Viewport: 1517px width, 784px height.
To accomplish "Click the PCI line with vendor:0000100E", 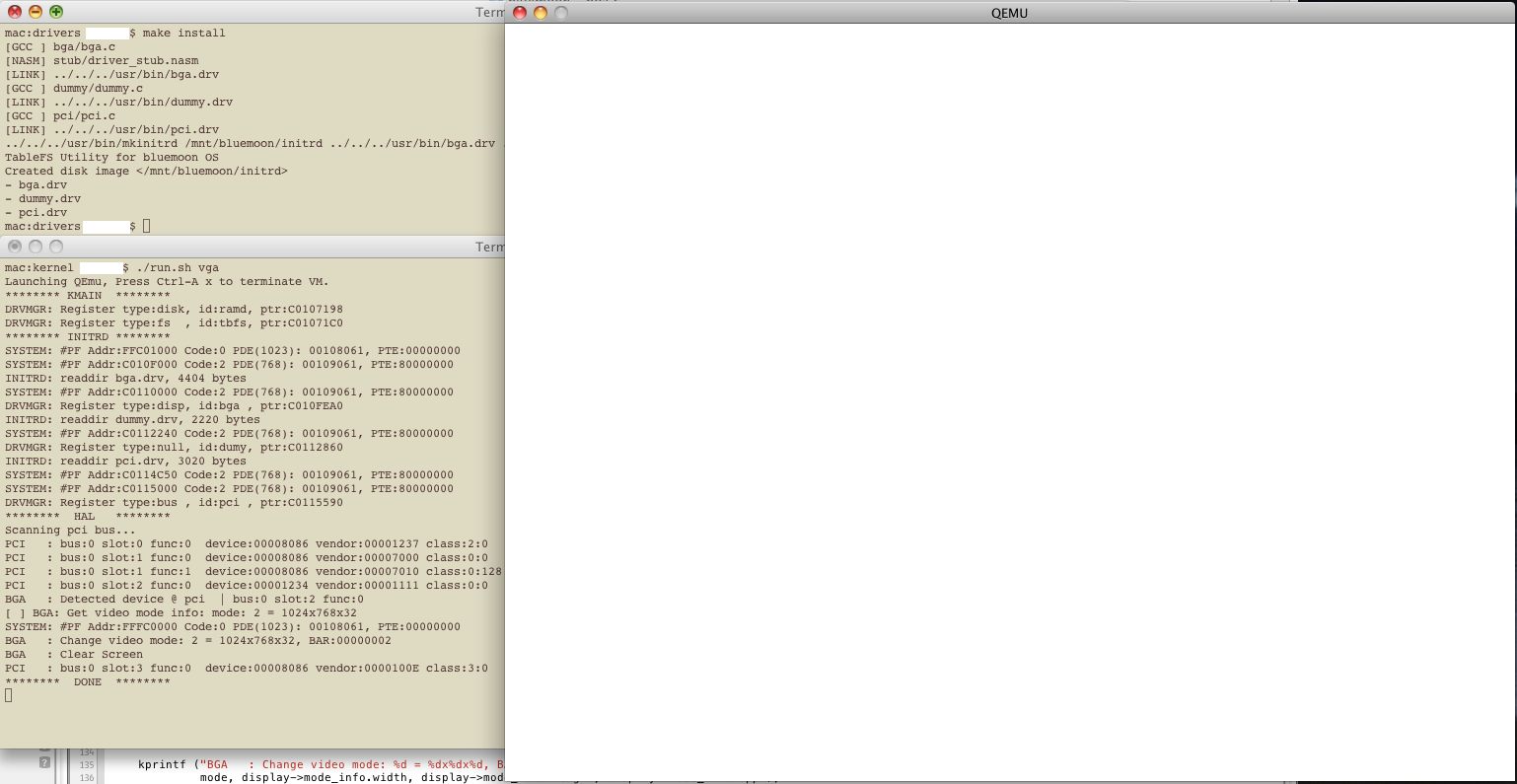I will tap(247, 668).
